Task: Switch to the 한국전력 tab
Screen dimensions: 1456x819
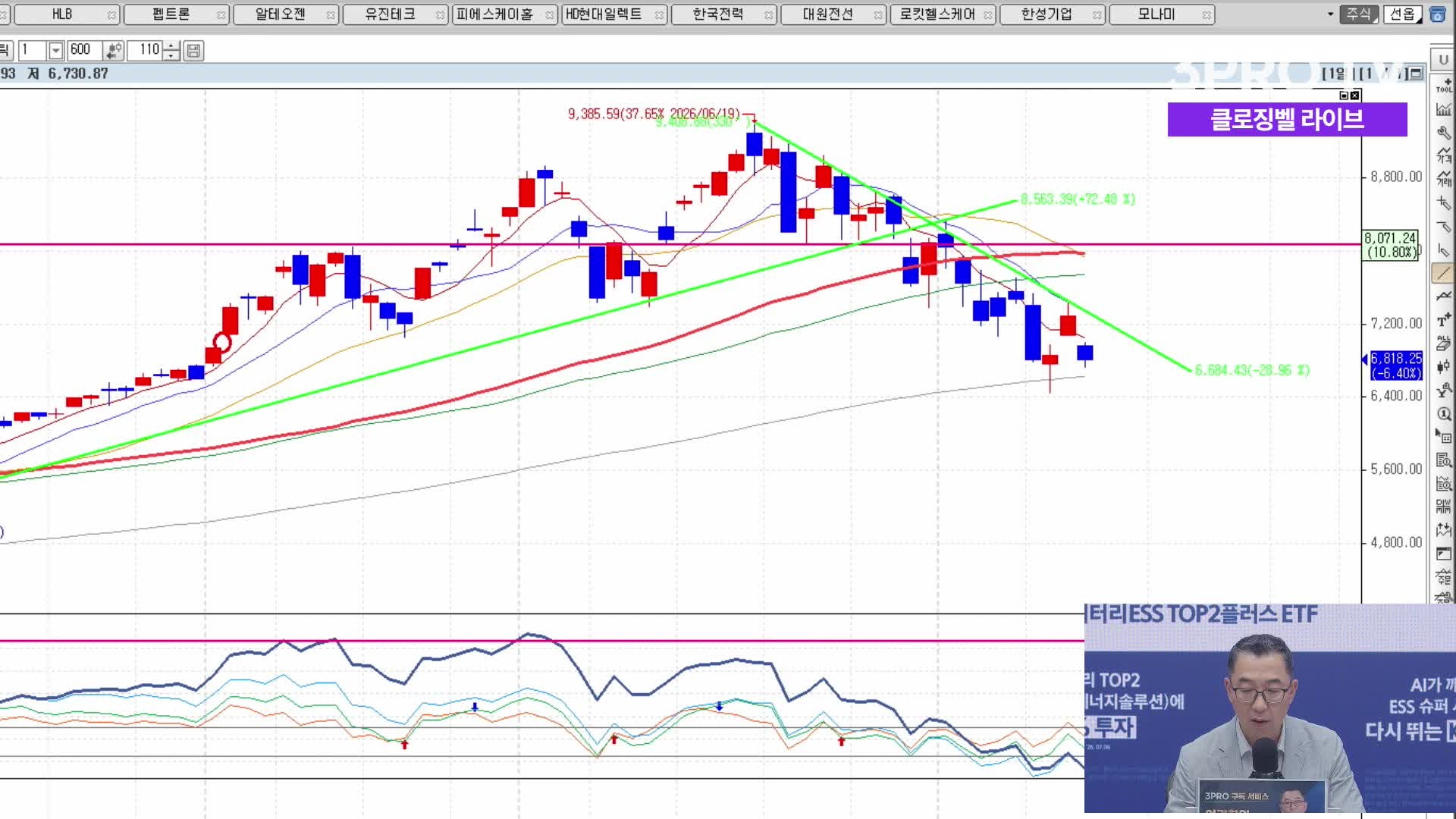Action: click(x=717, y=14)
